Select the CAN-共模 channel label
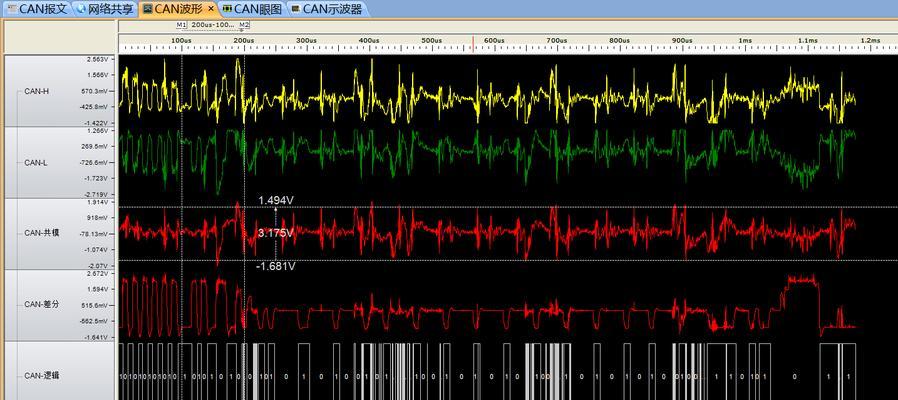 (40, 233)
